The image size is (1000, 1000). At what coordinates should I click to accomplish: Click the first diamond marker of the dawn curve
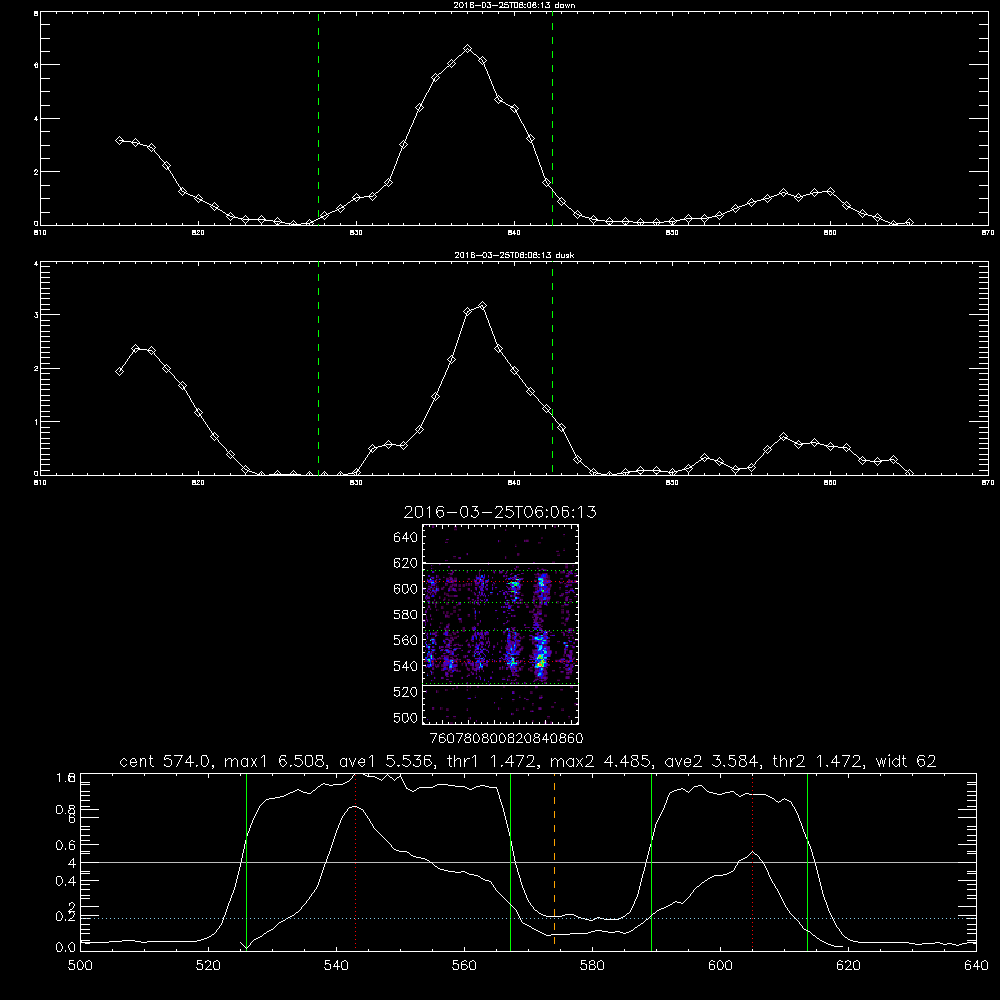click(119, 140)
